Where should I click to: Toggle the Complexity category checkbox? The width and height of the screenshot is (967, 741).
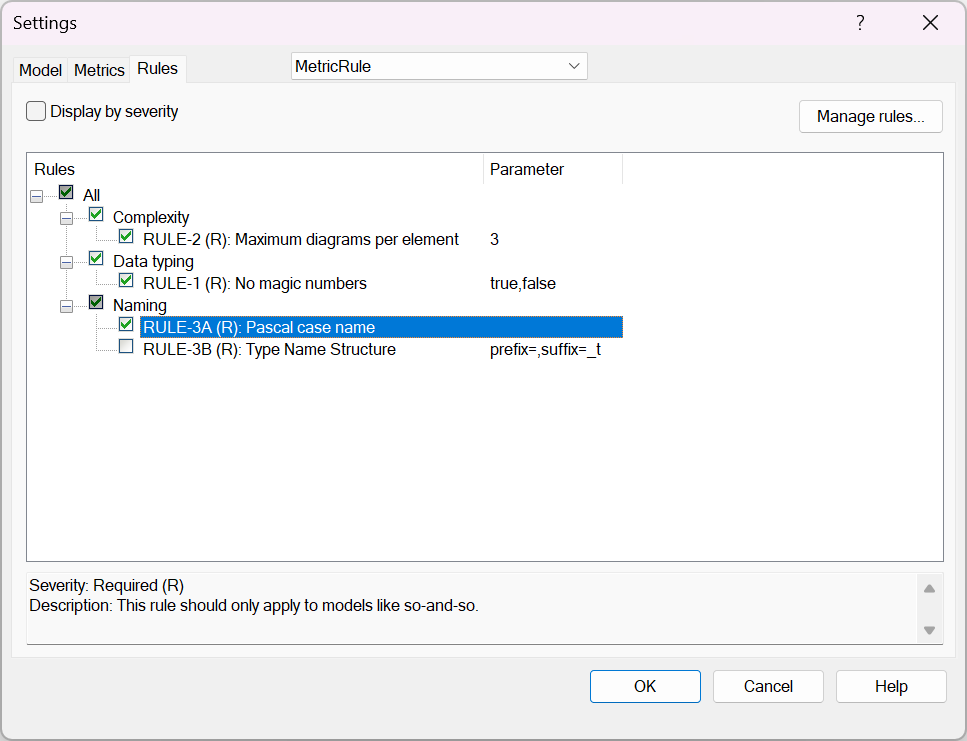click(x=96, y=216)
